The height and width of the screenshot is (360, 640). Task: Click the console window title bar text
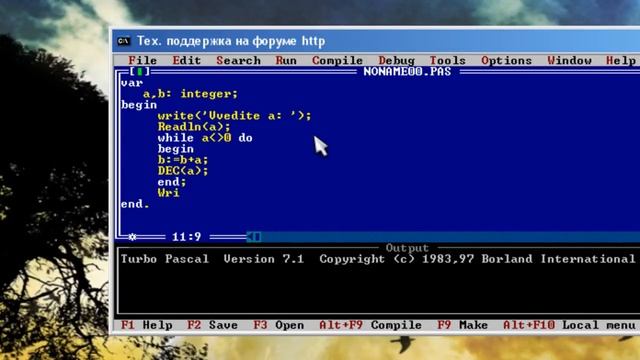(231, 41)
